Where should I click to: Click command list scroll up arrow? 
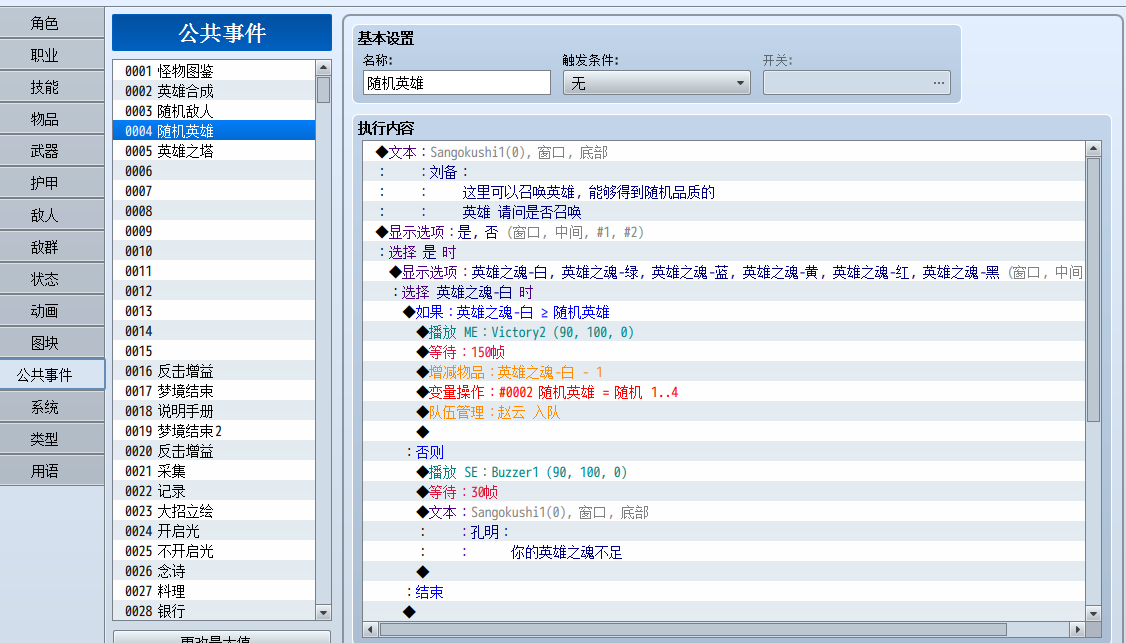[x=1093, y=149]
